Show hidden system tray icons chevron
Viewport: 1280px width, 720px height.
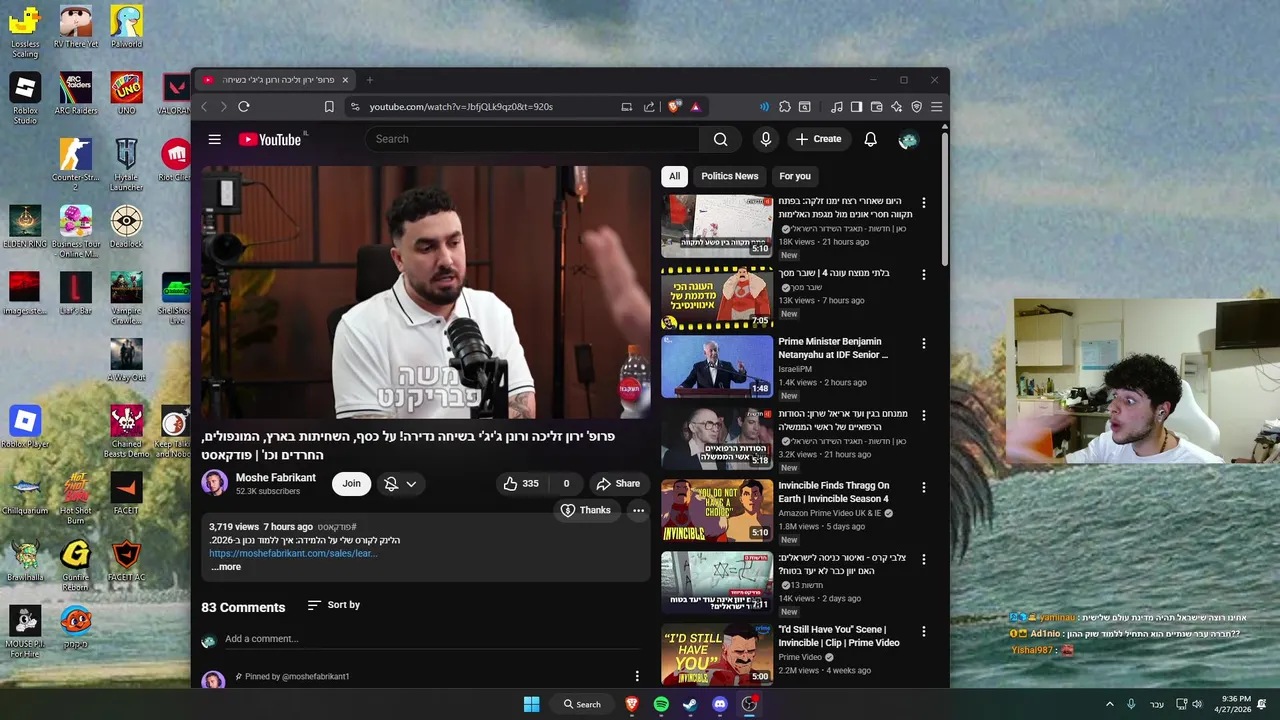point(1109,704)
